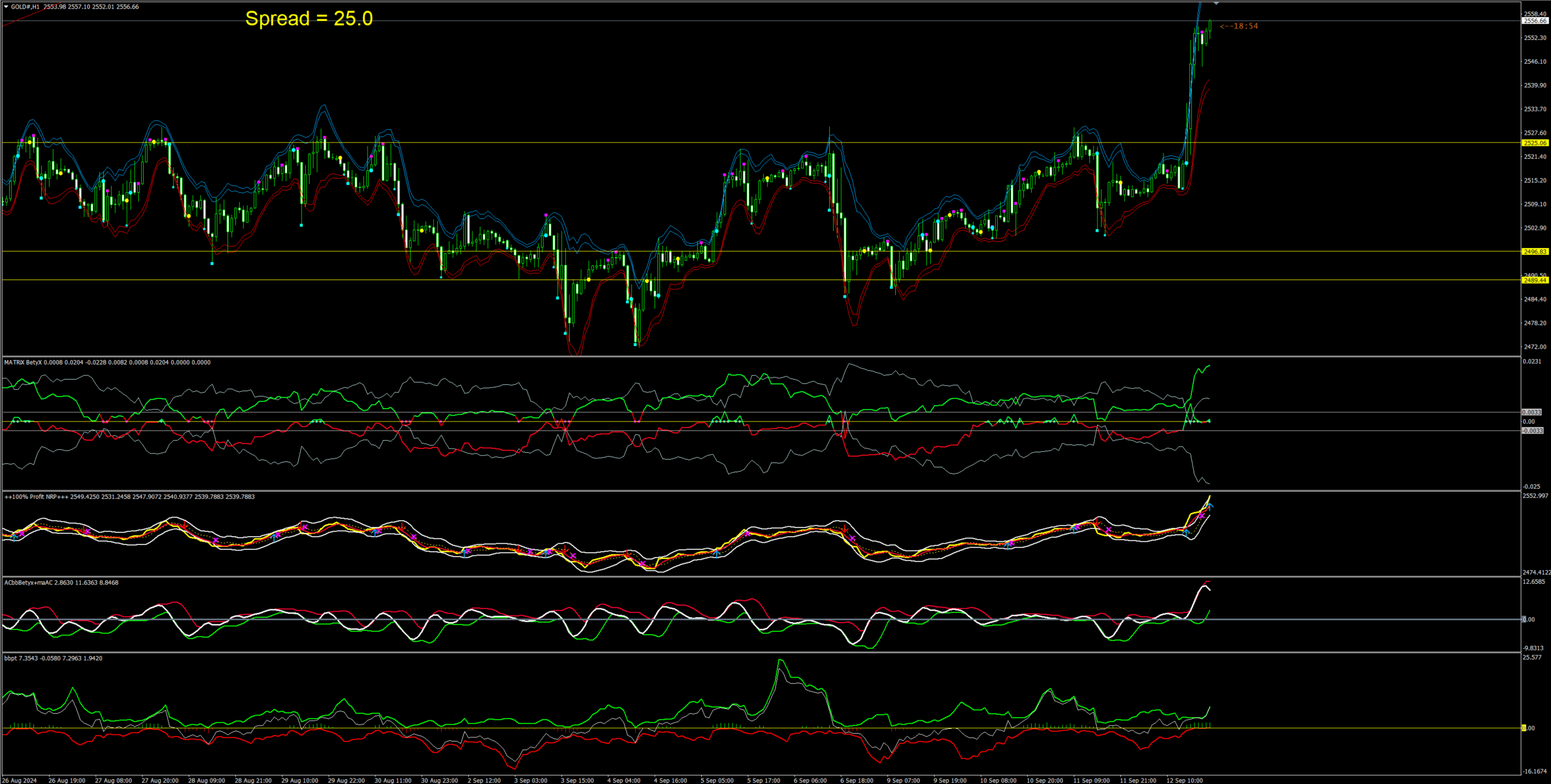This screenshot has width=1551, height=784.
Task: Click current price tag 2556.66
Action: point(1535,21)
